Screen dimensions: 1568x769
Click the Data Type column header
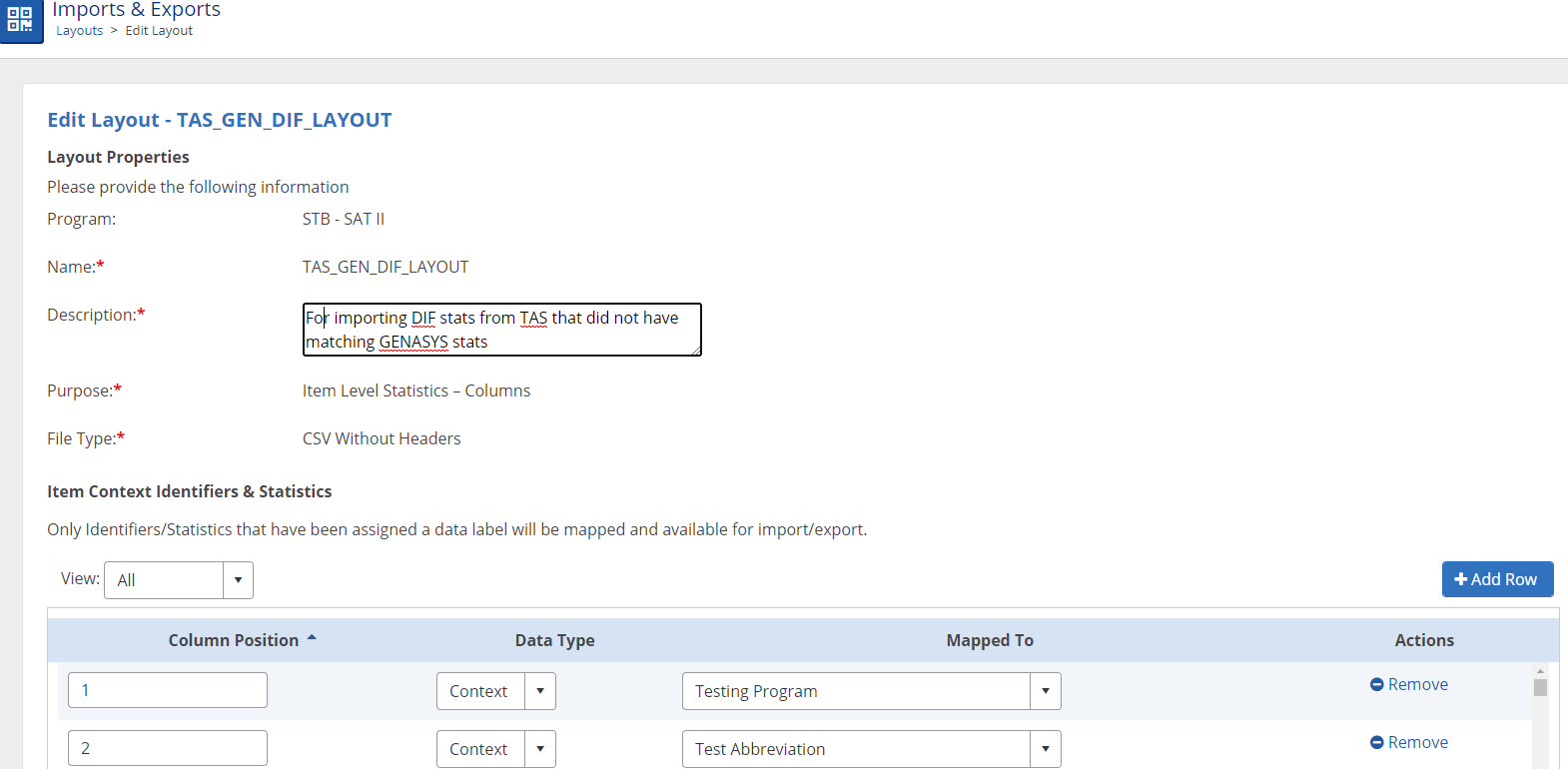(x=555, y=640)
